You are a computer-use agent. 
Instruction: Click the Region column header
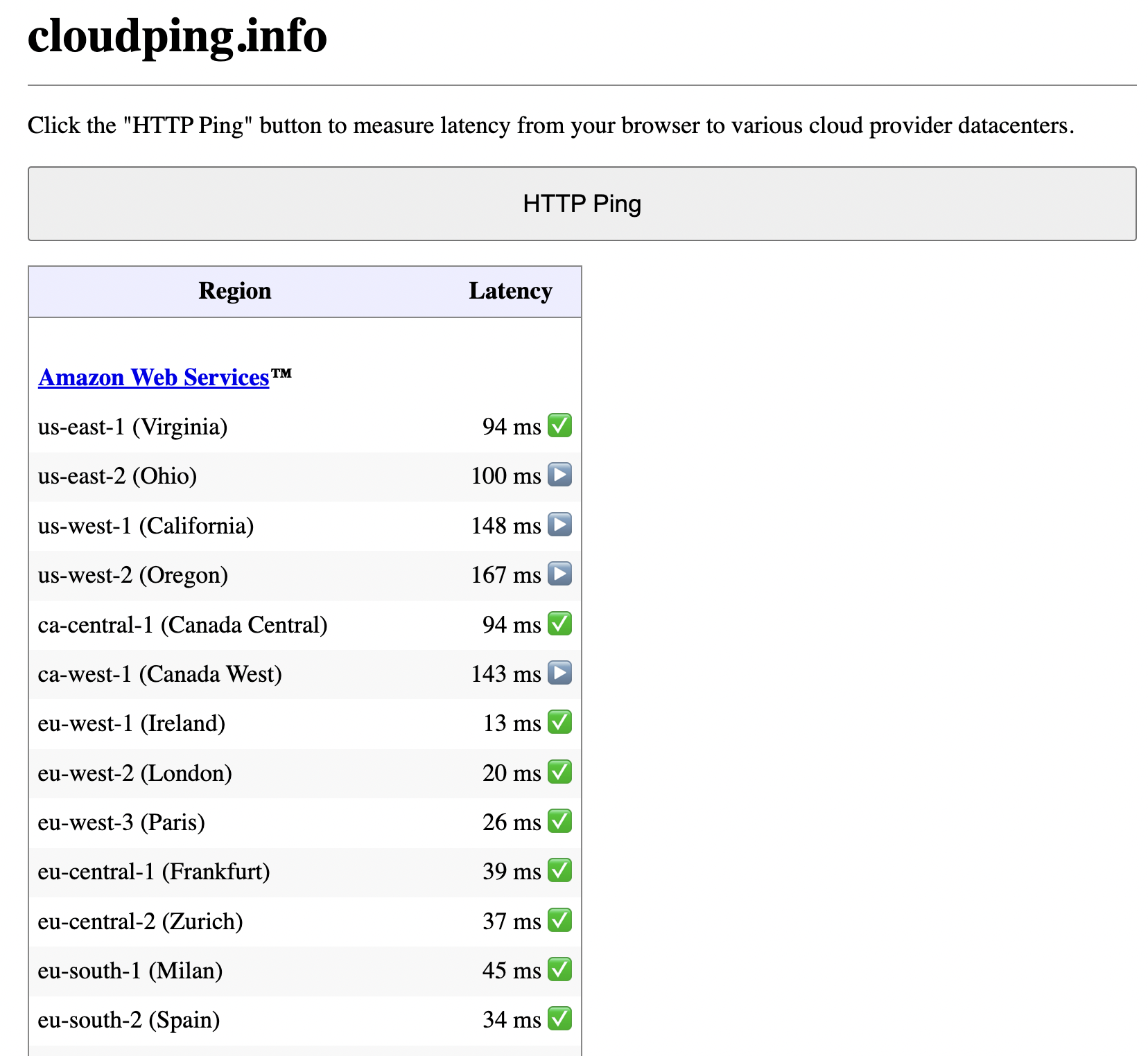coord(234,291)
